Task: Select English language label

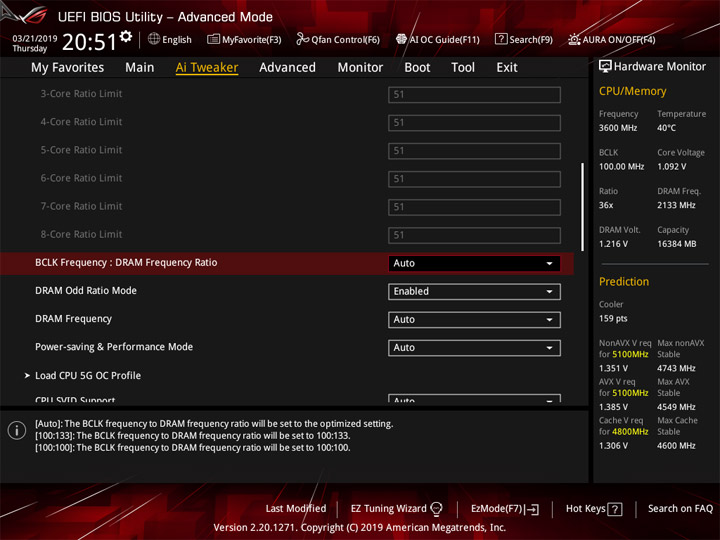Action: tap(177, 39)
